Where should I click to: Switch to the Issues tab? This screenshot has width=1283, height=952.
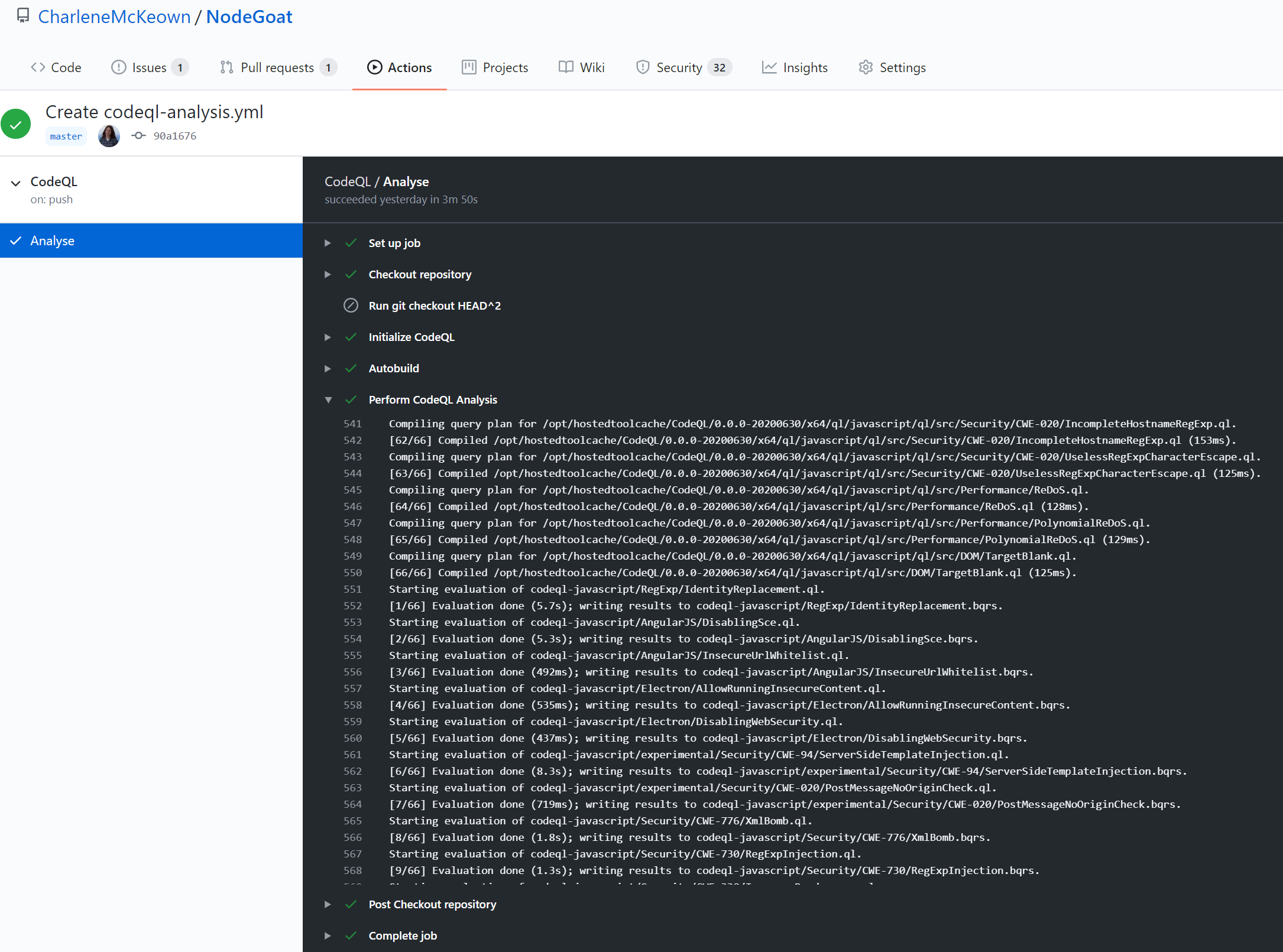point(150,67)
